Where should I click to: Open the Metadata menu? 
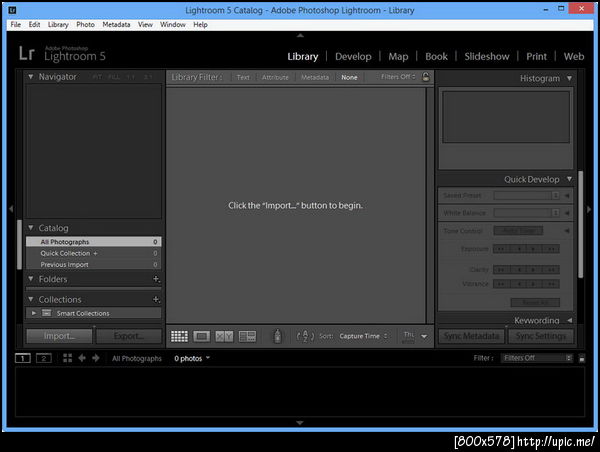pos(116,24)
